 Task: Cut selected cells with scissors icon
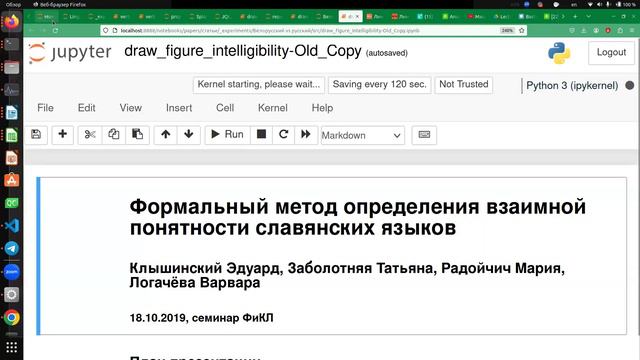(90, 134)
